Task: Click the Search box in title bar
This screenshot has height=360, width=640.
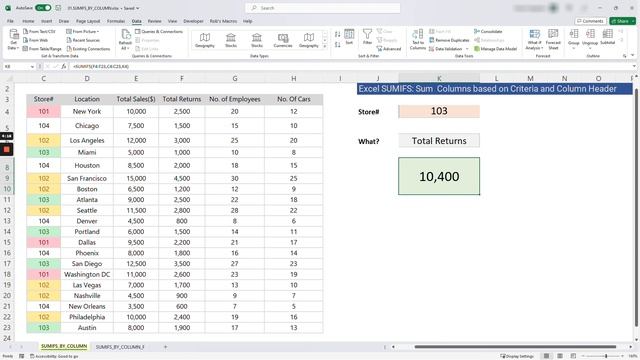Action: (323, 8)
